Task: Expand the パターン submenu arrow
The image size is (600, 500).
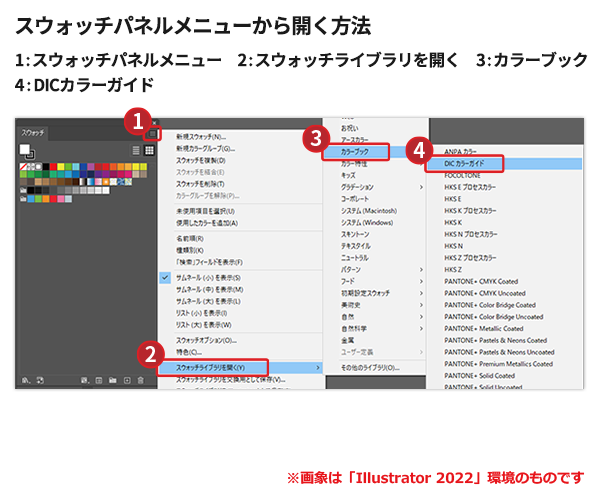Action: (x=421, y=270)
